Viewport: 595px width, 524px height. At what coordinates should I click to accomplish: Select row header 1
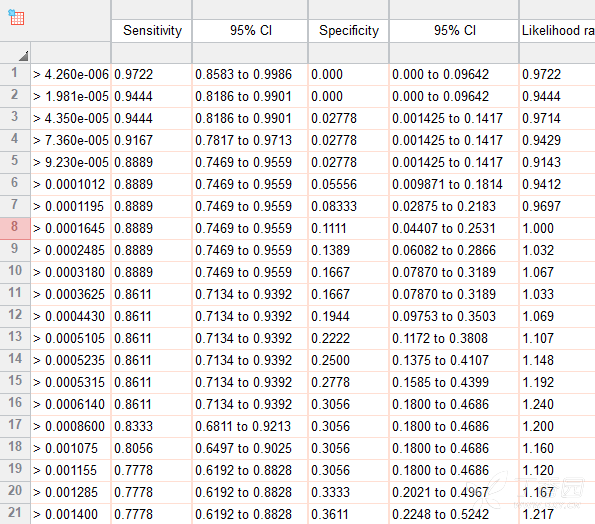point(15,74)
